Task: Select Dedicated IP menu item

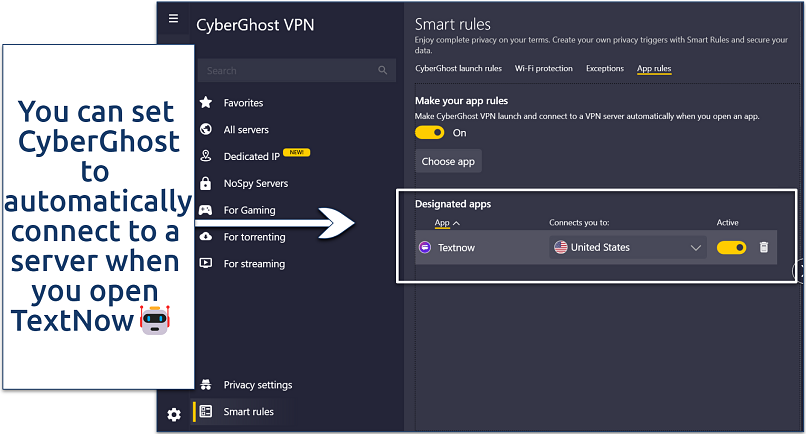Action: point(251,156)
